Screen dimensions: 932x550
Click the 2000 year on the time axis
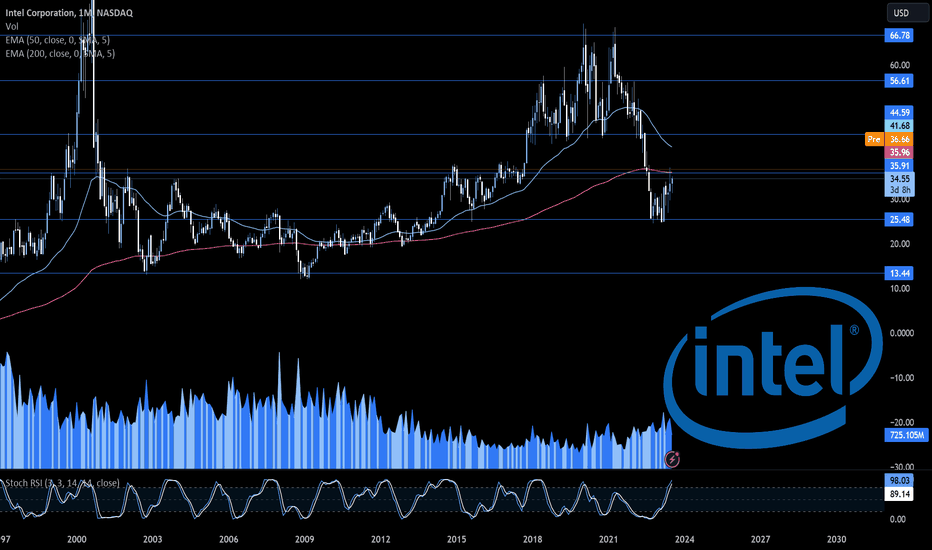77,539
